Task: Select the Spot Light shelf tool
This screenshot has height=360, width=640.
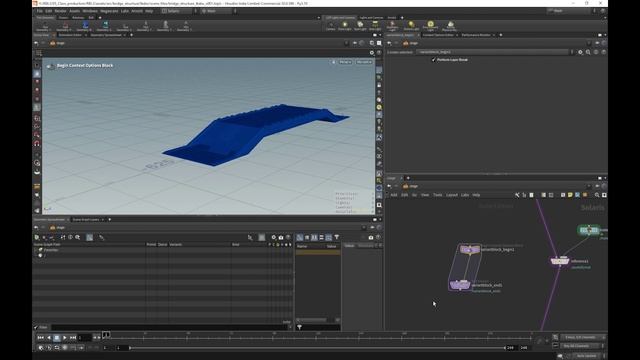Action: (x=360, y=26)
